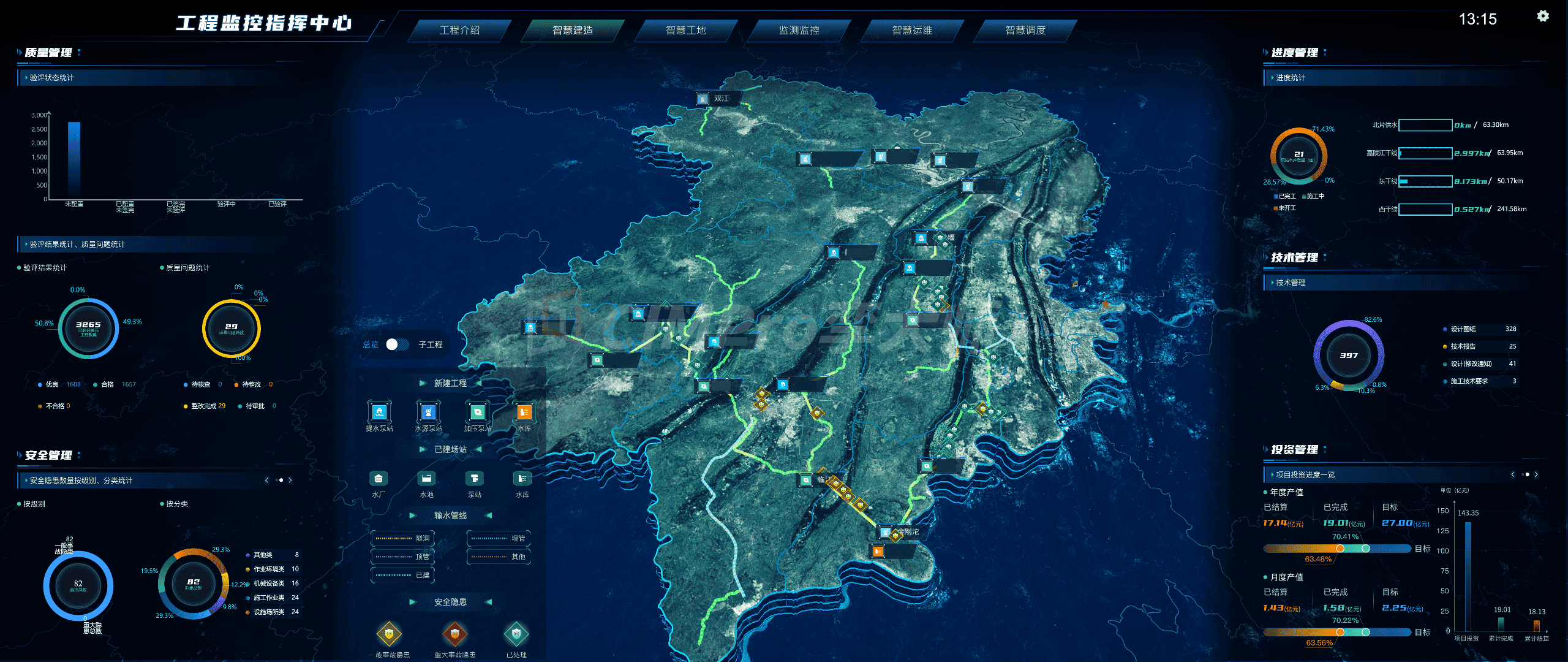Go to next 项目投资进度一览 page arrow

pyautogui.click(x=1536, y=474)
